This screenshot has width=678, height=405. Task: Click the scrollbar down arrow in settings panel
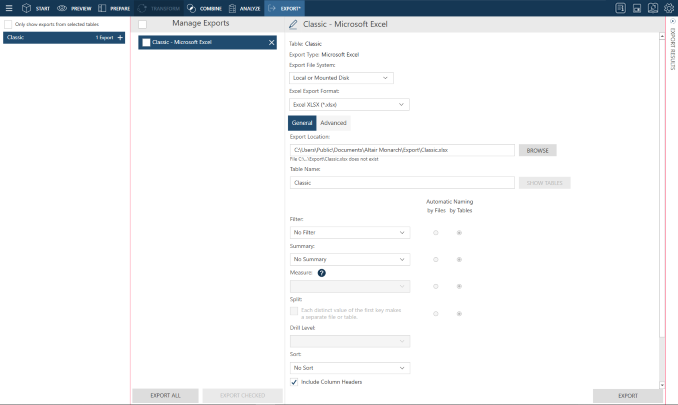(x=662, y=385)
